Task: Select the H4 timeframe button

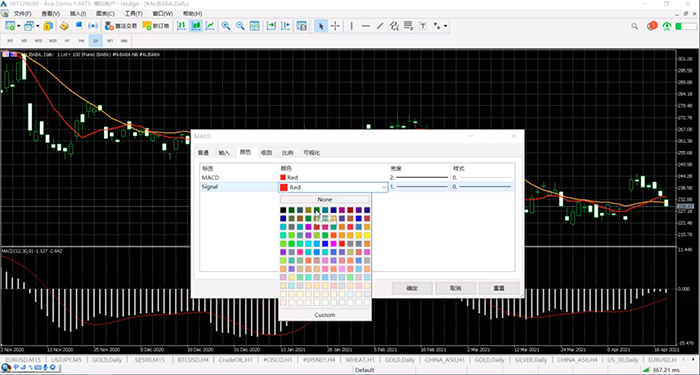Action: (81, 41)
